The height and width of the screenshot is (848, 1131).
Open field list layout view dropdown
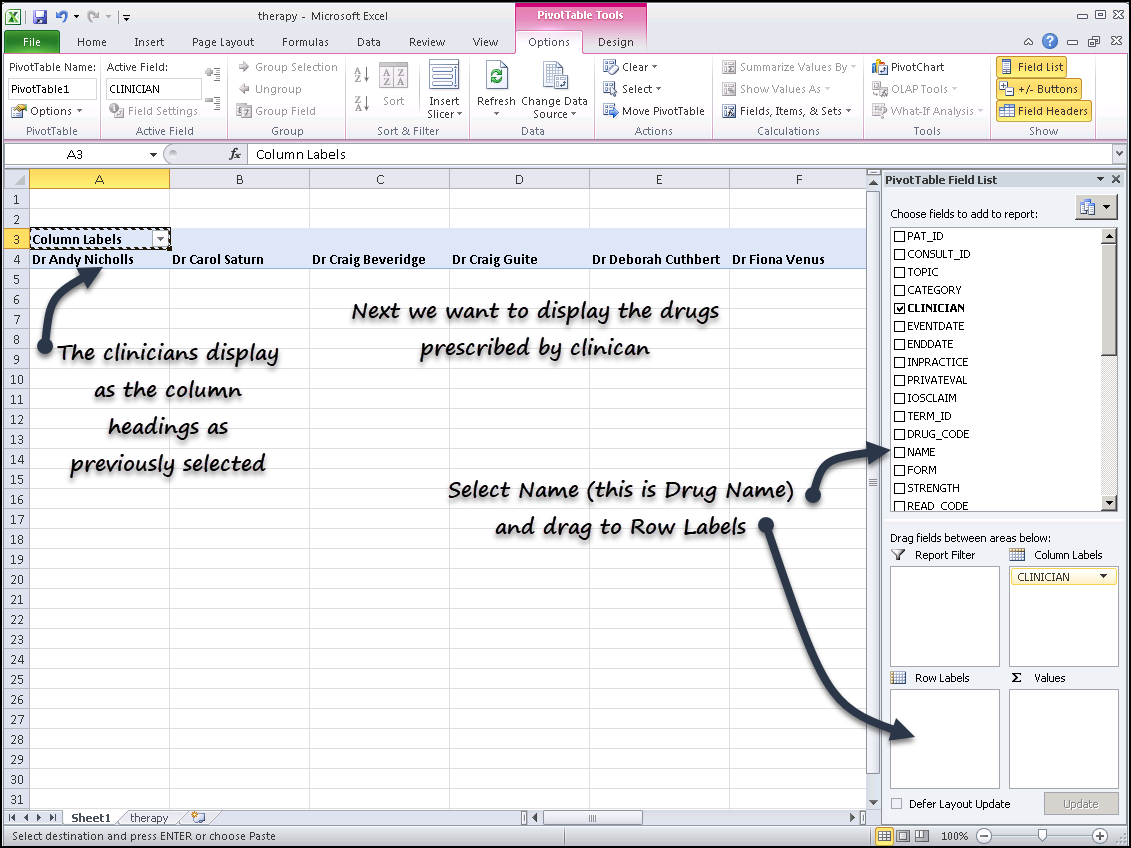1096,208
